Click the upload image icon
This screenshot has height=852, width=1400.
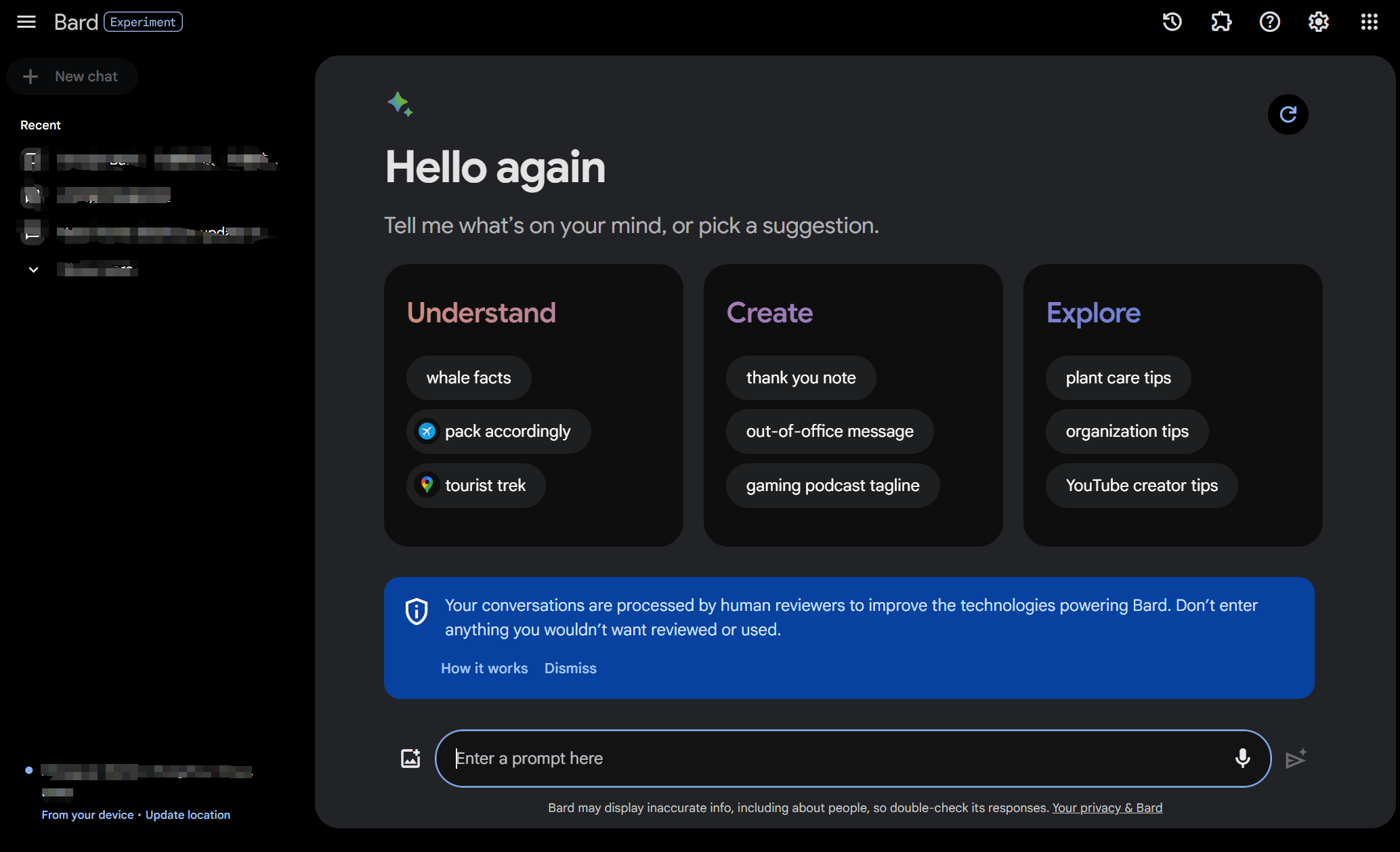[x=410, y=758]
